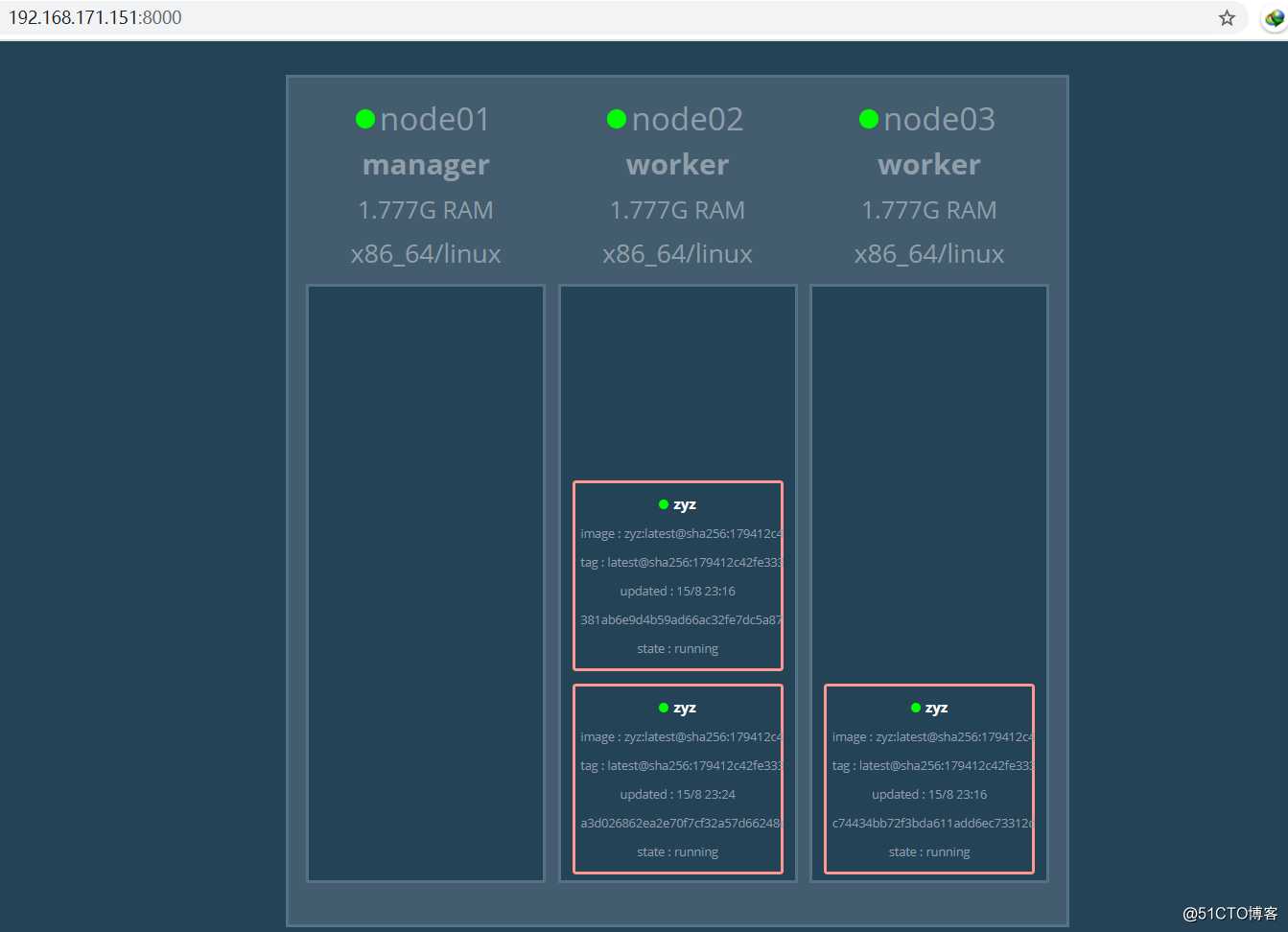Viewport: 1288px width, 932px height.
Task: Click the tag line in the c74434bb72f3 card
Action: 932,765
